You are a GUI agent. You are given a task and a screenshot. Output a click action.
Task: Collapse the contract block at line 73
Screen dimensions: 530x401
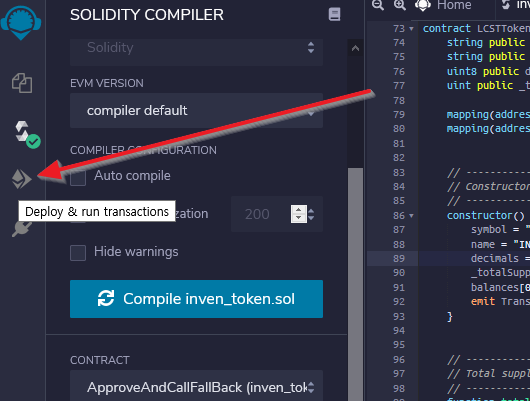[411, 29]
